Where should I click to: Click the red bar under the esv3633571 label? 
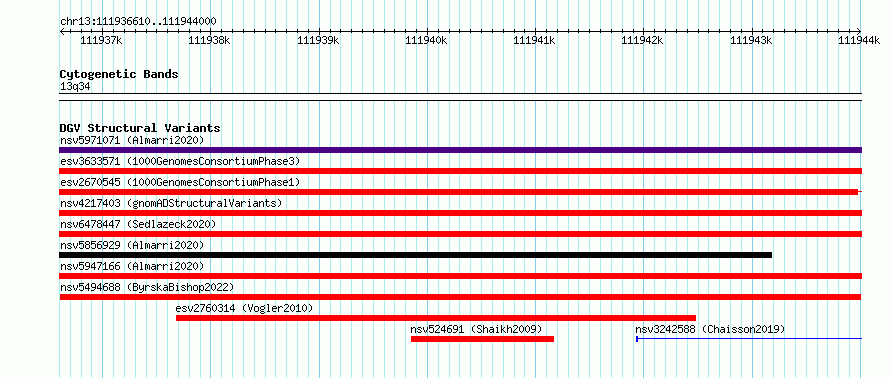(x=460, y=171)
